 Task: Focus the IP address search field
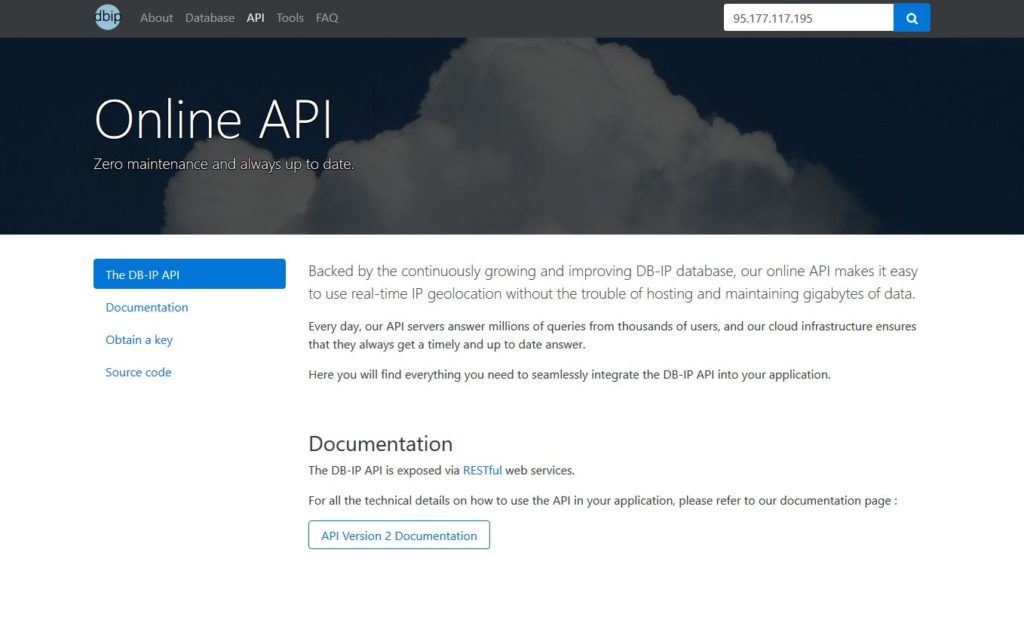click(808, 18)
